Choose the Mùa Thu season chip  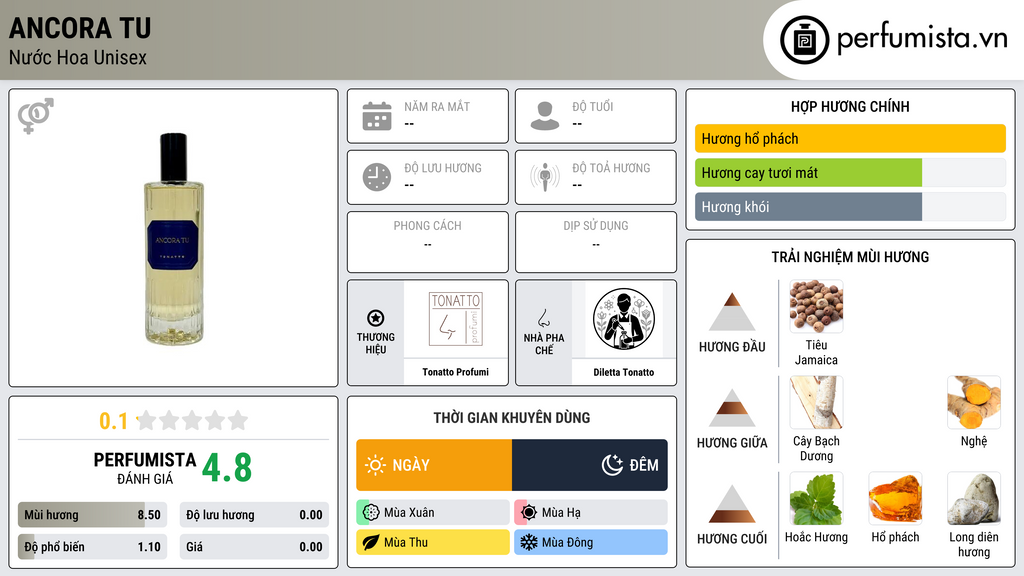click(x=433, y=542)
